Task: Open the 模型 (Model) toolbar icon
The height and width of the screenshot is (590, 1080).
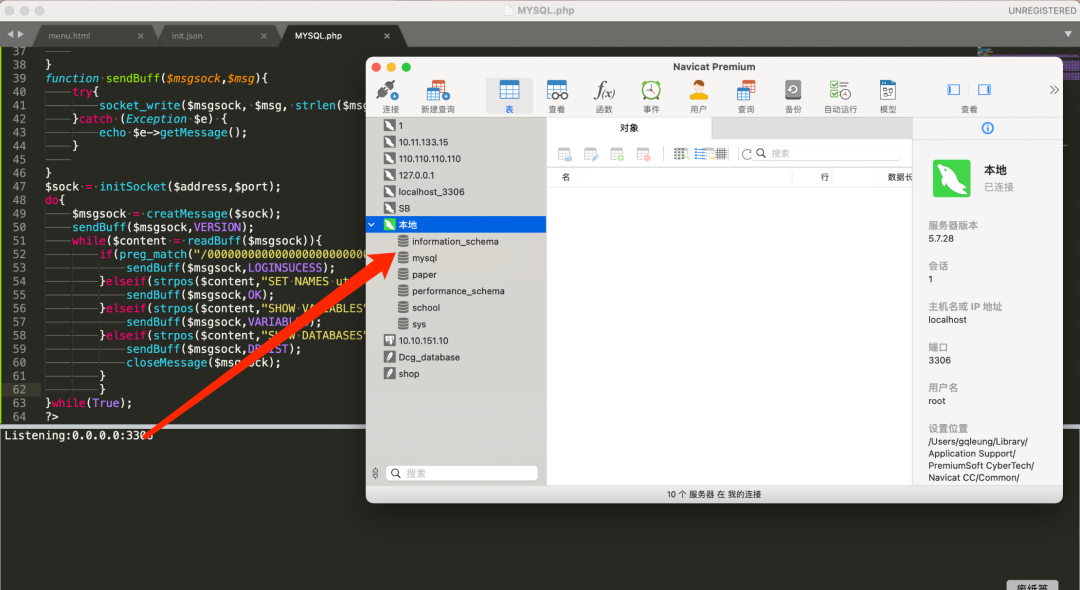Action: (x=888, y=96)
